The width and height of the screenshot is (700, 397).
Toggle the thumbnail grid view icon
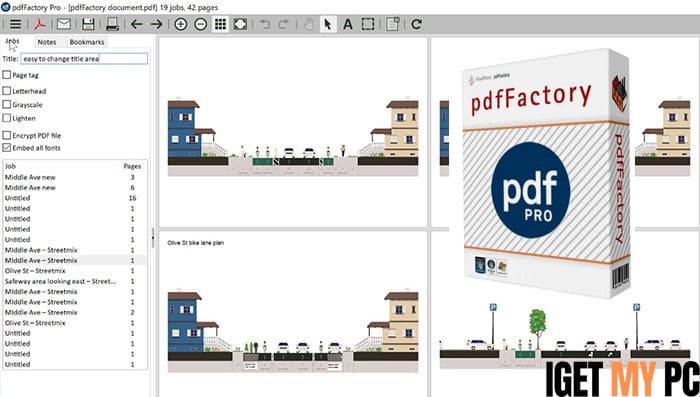tap(221, 24)
